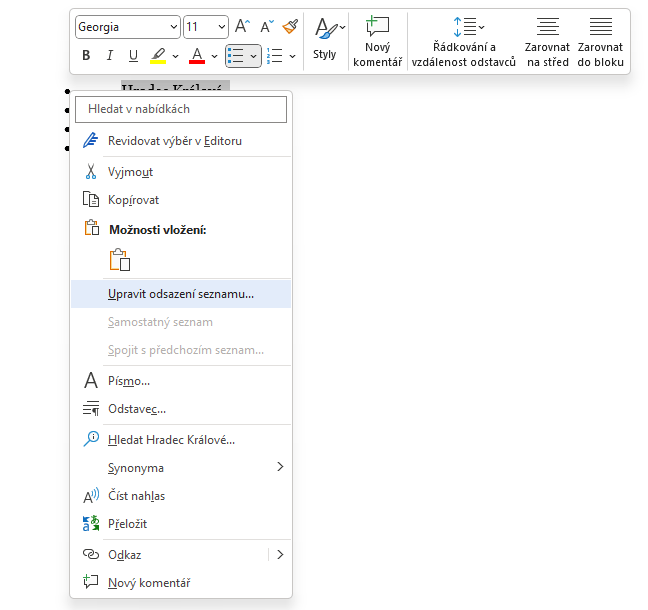The width and height of the screenshot is (648, 610).
Task: Toggle Bold formatting in mini toolbar
Action: pyautogui.click(x=86, y=55)
